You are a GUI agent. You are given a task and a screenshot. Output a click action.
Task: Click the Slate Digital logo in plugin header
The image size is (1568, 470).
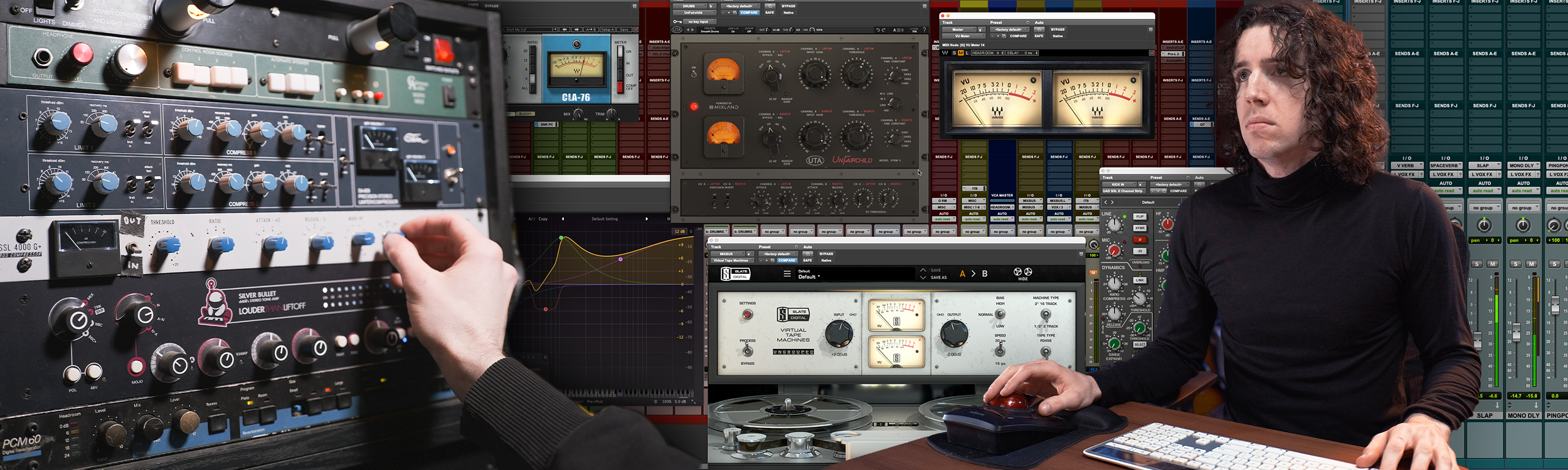[736, 274]
